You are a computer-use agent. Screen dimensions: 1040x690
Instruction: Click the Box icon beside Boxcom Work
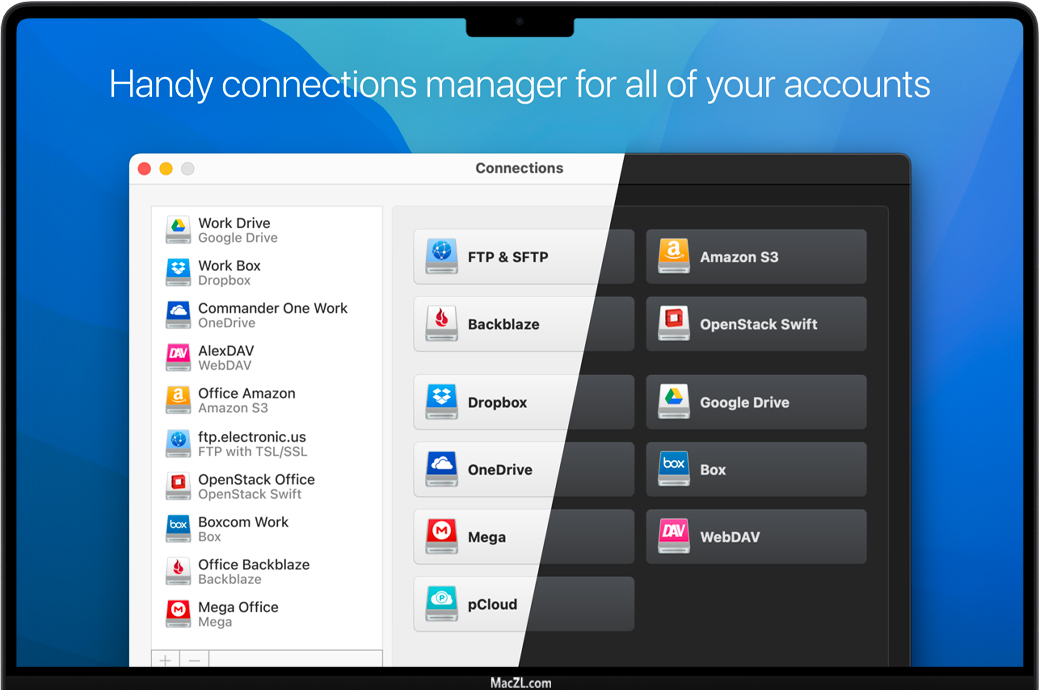click(x=178, y=529)
